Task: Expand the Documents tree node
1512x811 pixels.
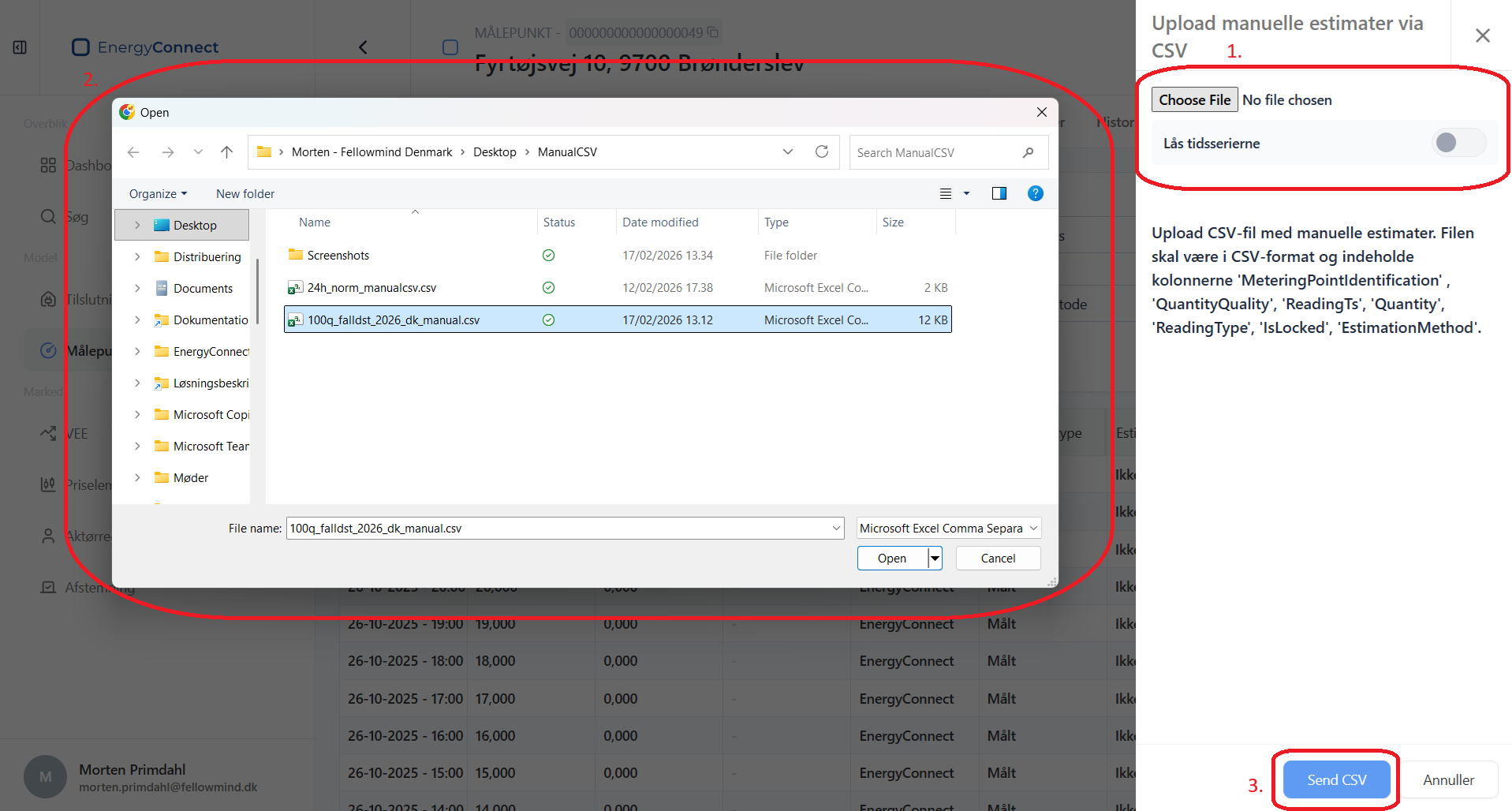Action: (137, 288)
